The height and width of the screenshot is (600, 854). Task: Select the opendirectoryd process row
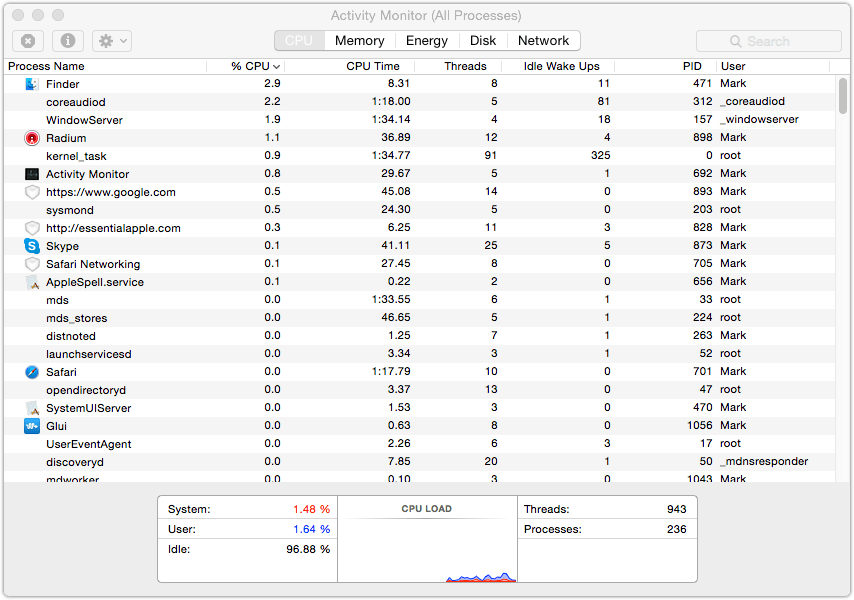pos(419,389)
